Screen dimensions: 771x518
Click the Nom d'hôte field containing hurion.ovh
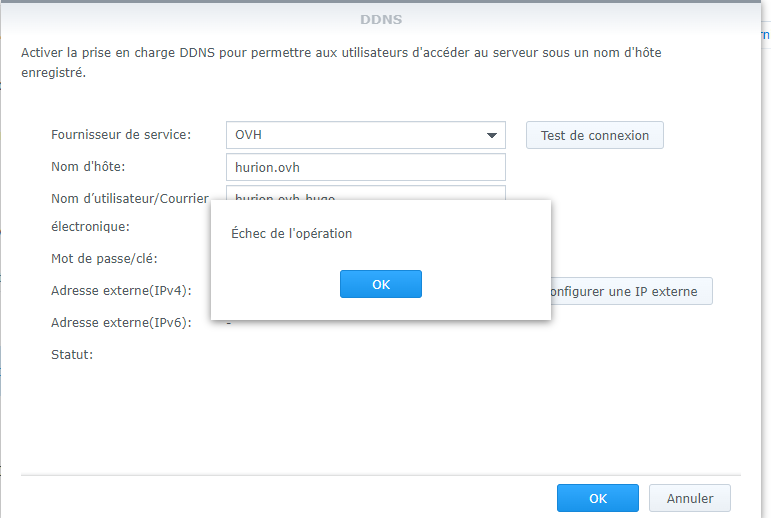pyautogui.click(x=366, y=167)
